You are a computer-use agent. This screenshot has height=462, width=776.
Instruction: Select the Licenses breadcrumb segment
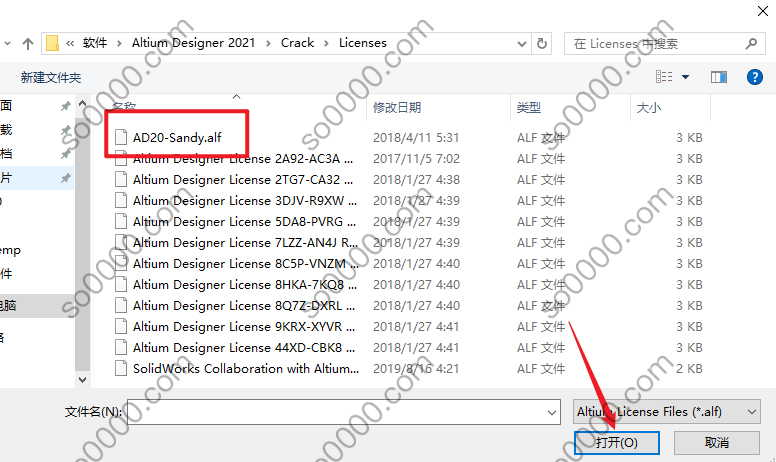pos(363,43)
